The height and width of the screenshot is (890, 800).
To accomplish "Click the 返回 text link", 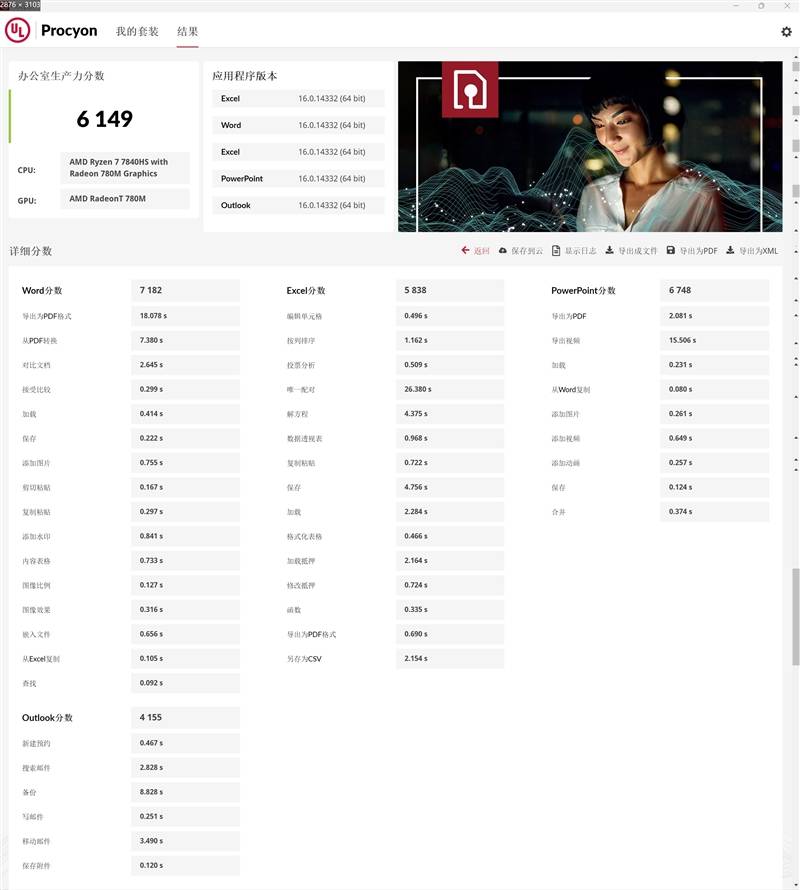I will pos(482,251).
